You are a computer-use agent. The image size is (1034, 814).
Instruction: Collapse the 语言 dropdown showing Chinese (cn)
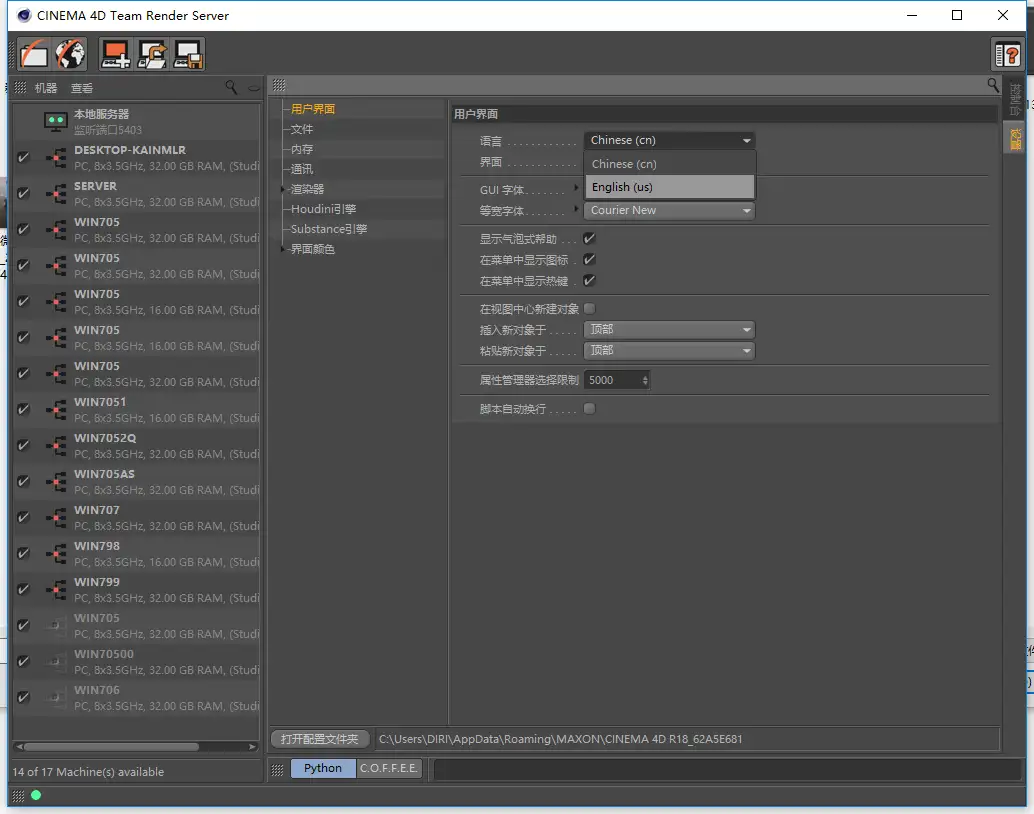[669, 140]
